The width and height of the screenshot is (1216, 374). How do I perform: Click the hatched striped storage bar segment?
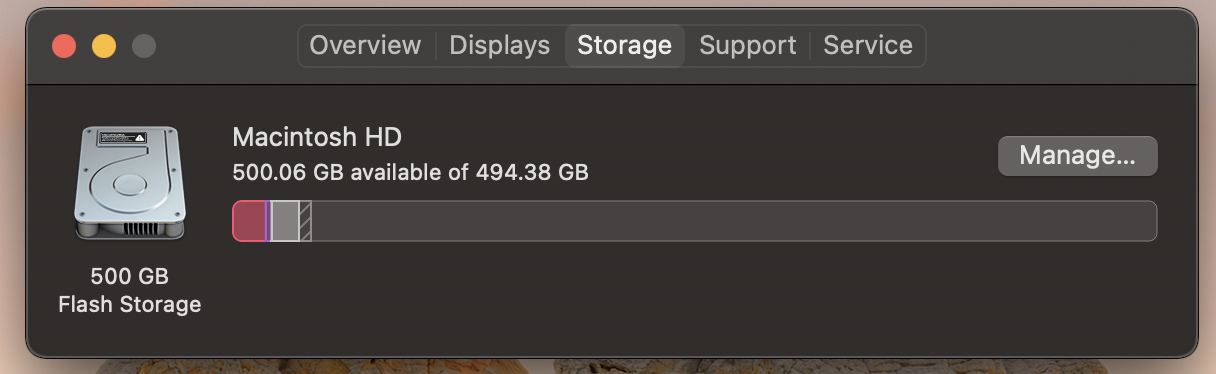tap(306, 221)
